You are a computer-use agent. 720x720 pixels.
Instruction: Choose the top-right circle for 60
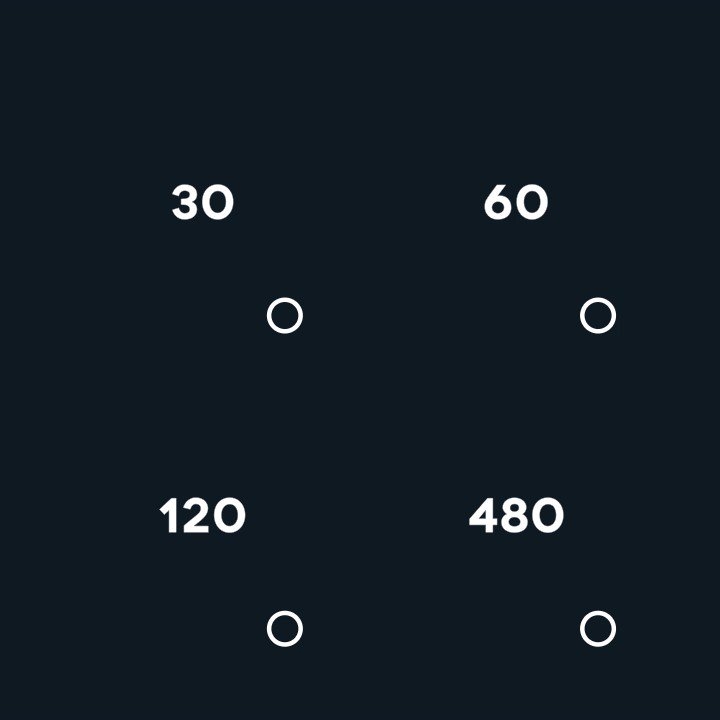point(598,316)
